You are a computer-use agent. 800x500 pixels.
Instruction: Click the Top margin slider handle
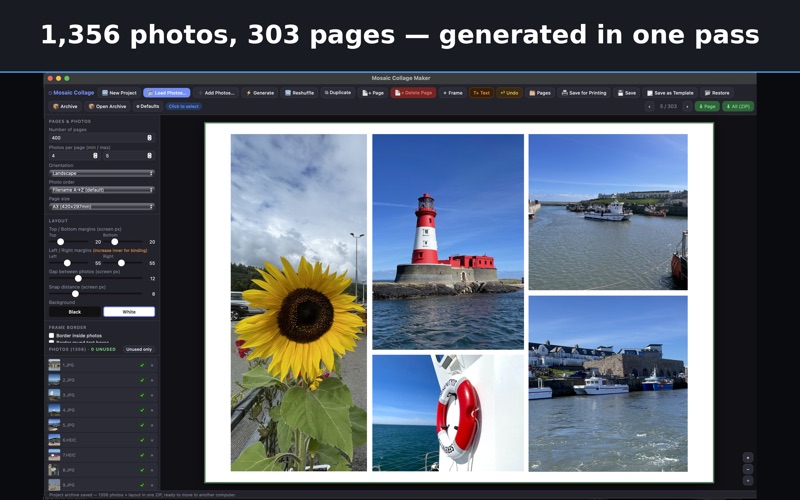tap(61, 242)
